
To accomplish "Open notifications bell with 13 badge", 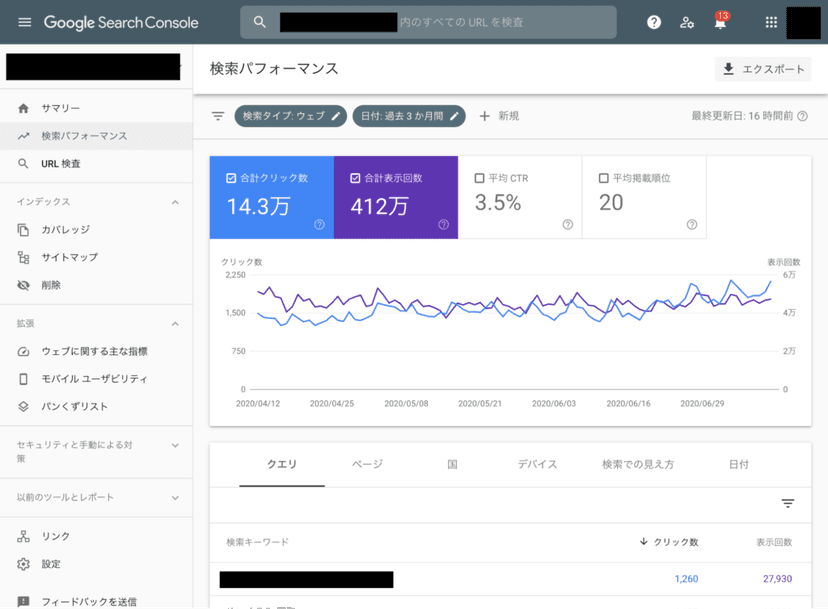I will (x=720, y=21).
